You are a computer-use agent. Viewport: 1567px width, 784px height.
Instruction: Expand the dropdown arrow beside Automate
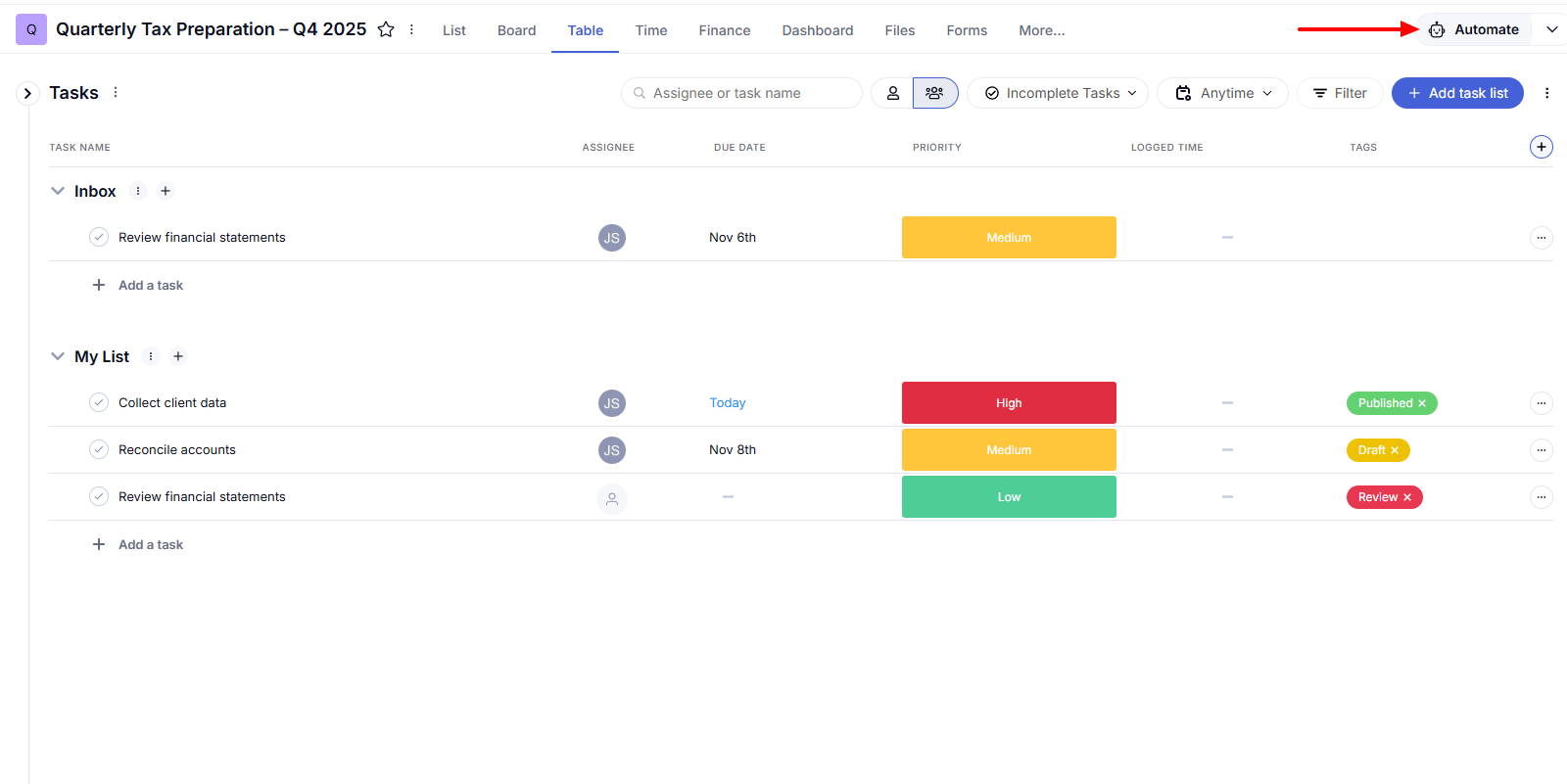click(x=1551, y=29)
